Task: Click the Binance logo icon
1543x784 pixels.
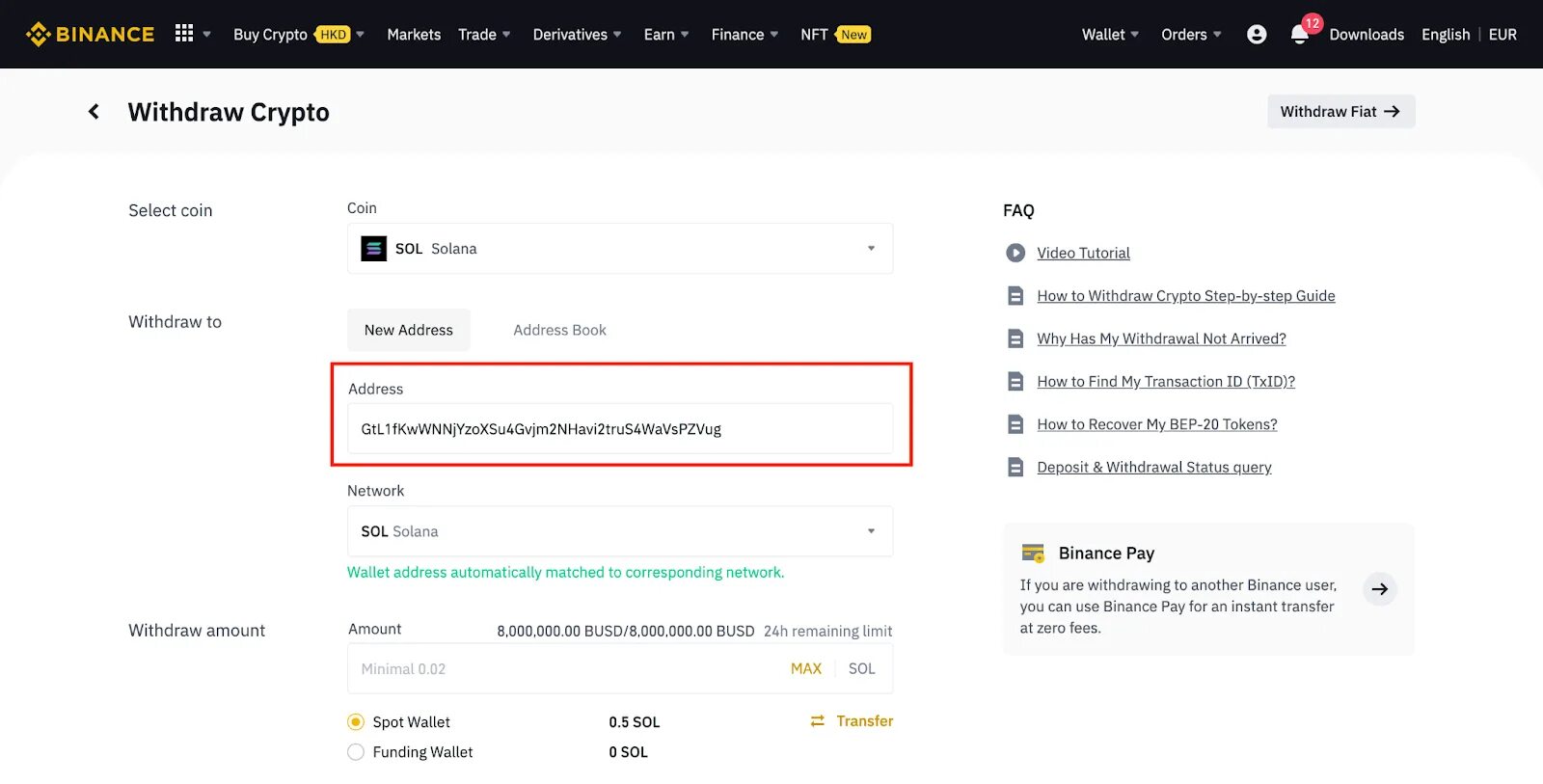Action: pyautogui.click(x=39, y=35)
